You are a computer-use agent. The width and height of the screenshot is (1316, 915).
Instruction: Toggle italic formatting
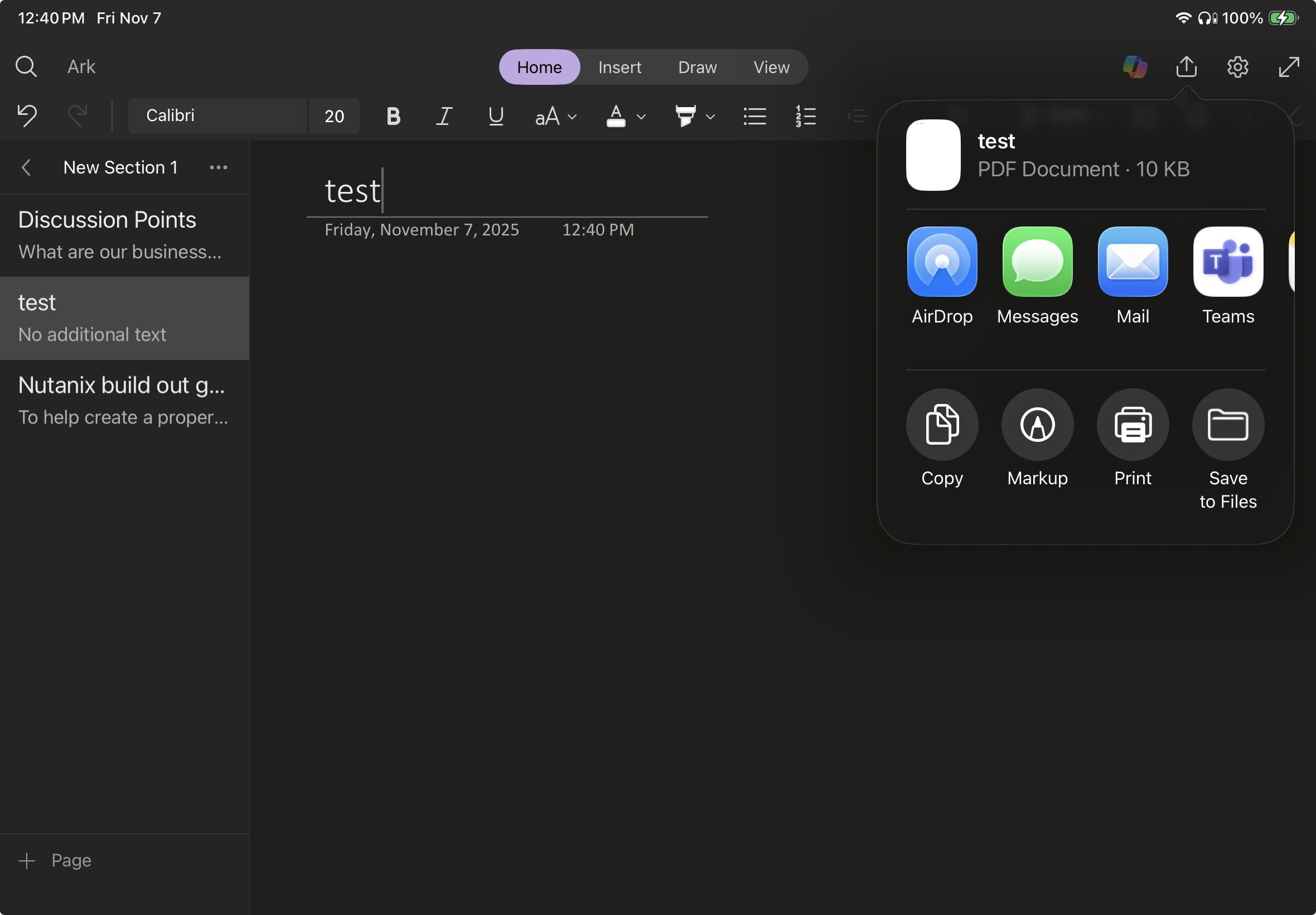point(444,117)
